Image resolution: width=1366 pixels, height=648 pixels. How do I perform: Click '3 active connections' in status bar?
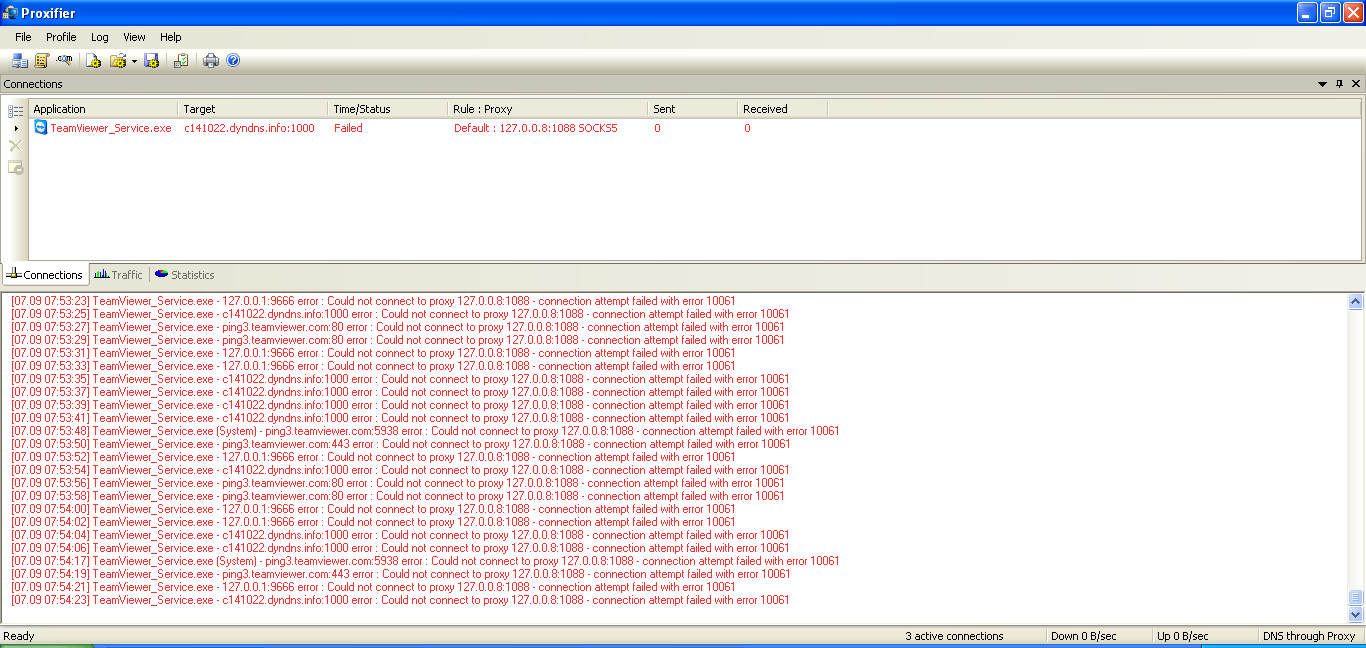tap(954, 636)
